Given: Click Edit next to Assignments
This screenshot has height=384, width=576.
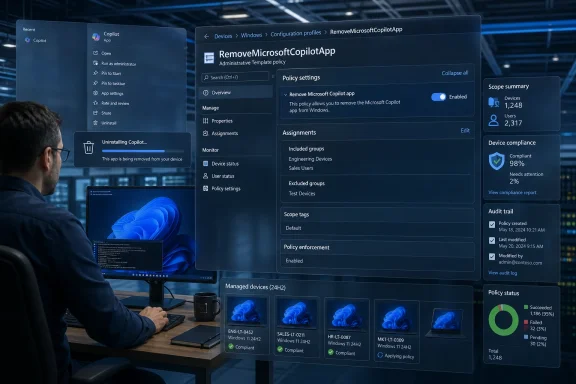Looking at the screenshot, I should [465, 130].
